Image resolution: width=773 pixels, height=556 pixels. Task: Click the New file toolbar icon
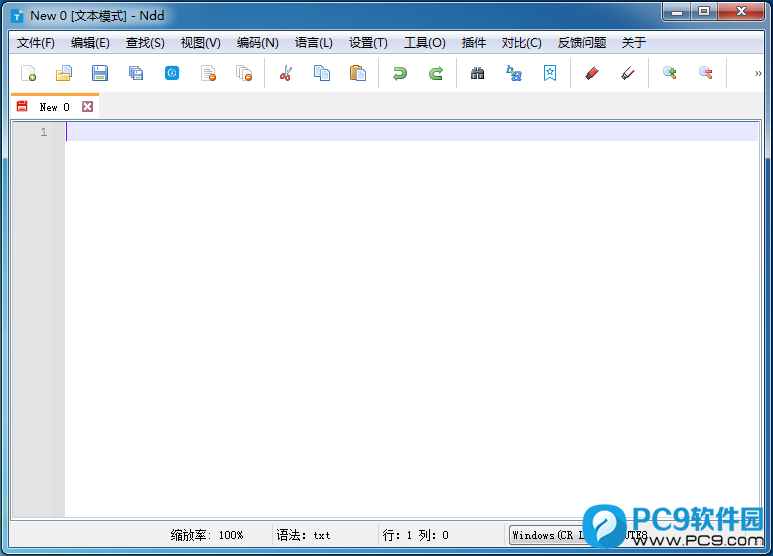[x=29, y=73]
